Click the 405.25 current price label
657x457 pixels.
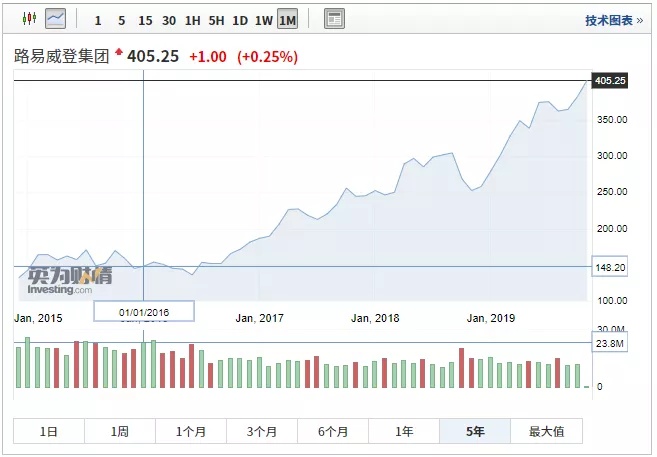[x=609, y=80]
